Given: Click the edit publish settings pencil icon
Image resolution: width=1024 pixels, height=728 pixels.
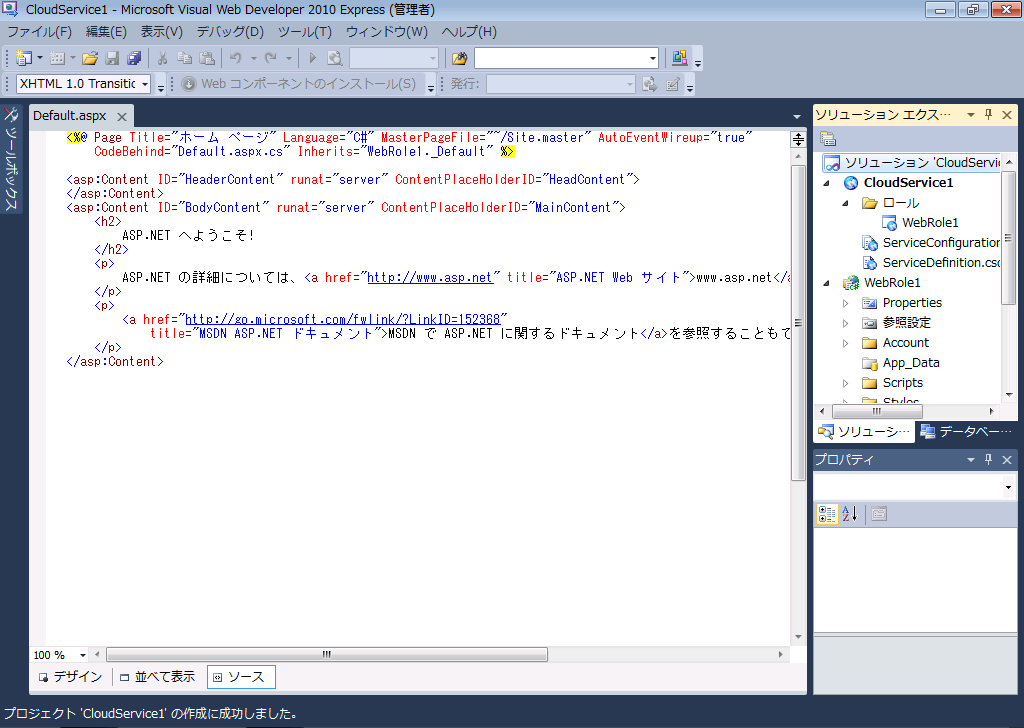Looking at the screenshot, I should coord(673,84).
